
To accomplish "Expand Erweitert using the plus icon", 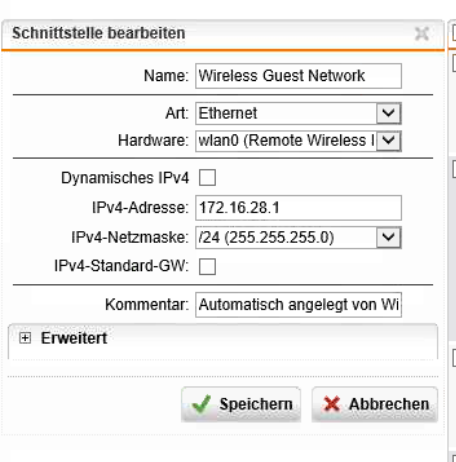I will click(x=25, y=338).
